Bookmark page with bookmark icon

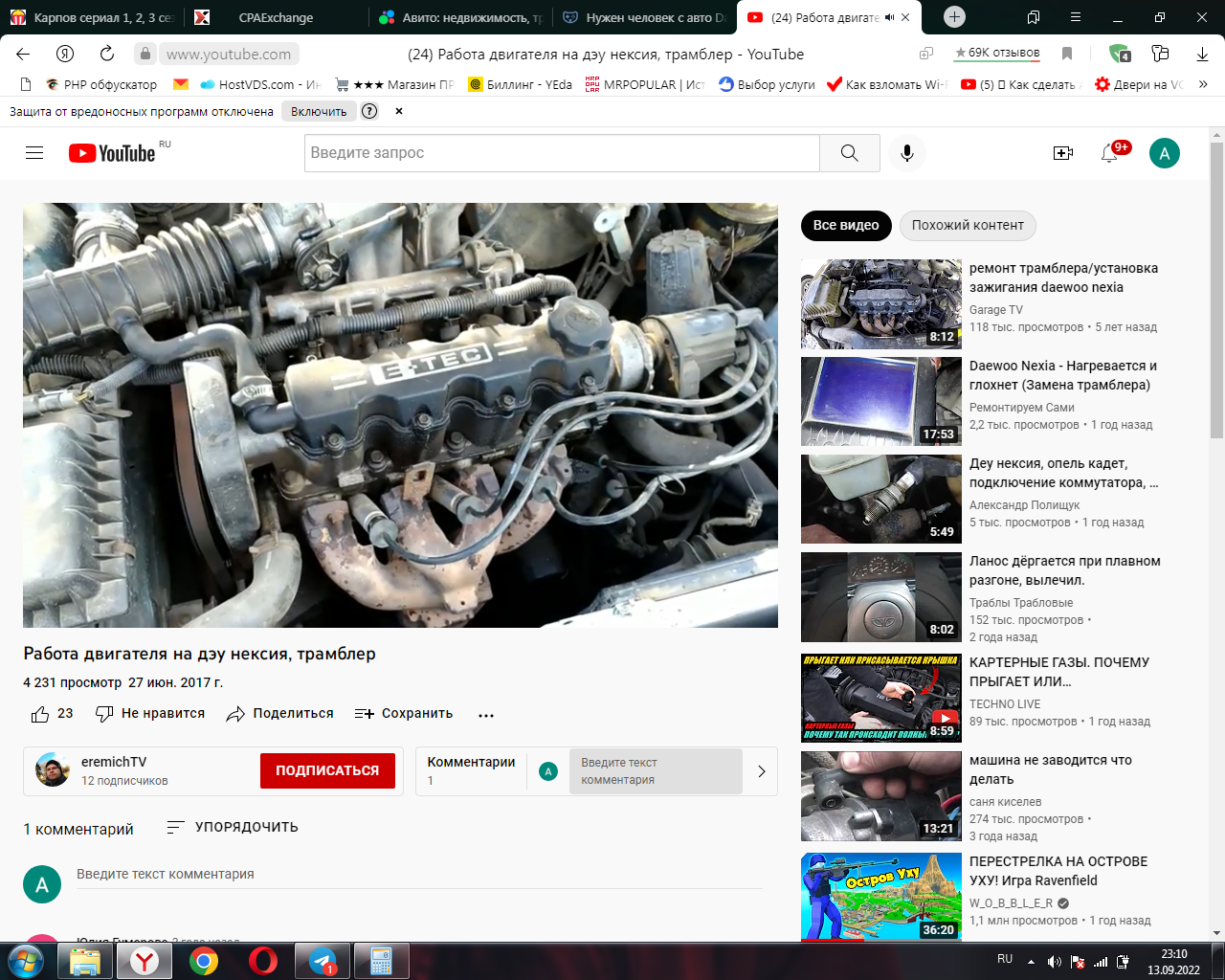coord(1067,55)
